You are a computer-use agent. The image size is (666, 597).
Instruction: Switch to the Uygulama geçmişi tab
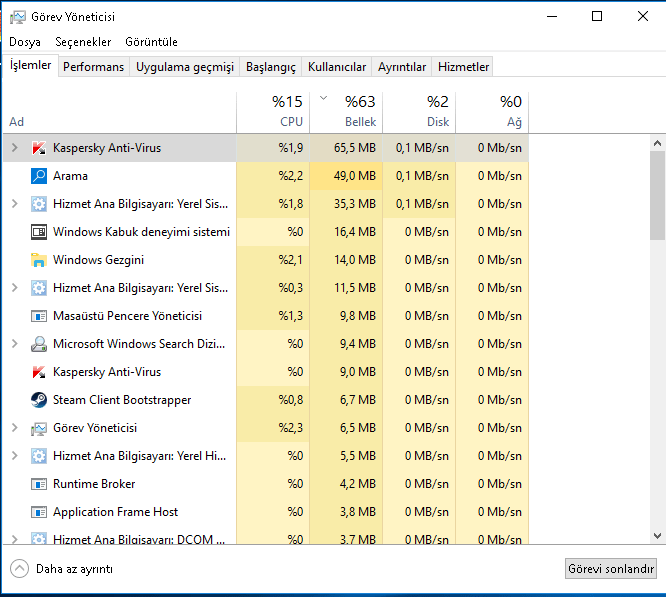point(185,67)
